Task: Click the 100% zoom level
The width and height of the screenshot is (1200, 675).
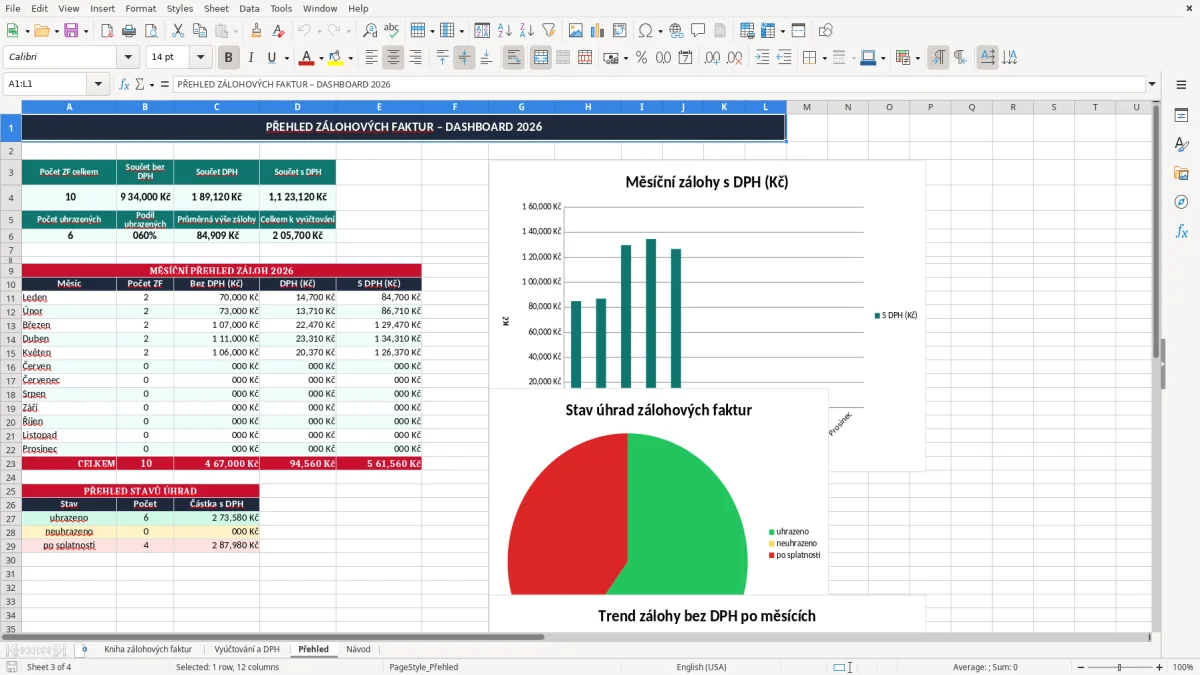Action: pyautogui.click(x=1182, y=667)
